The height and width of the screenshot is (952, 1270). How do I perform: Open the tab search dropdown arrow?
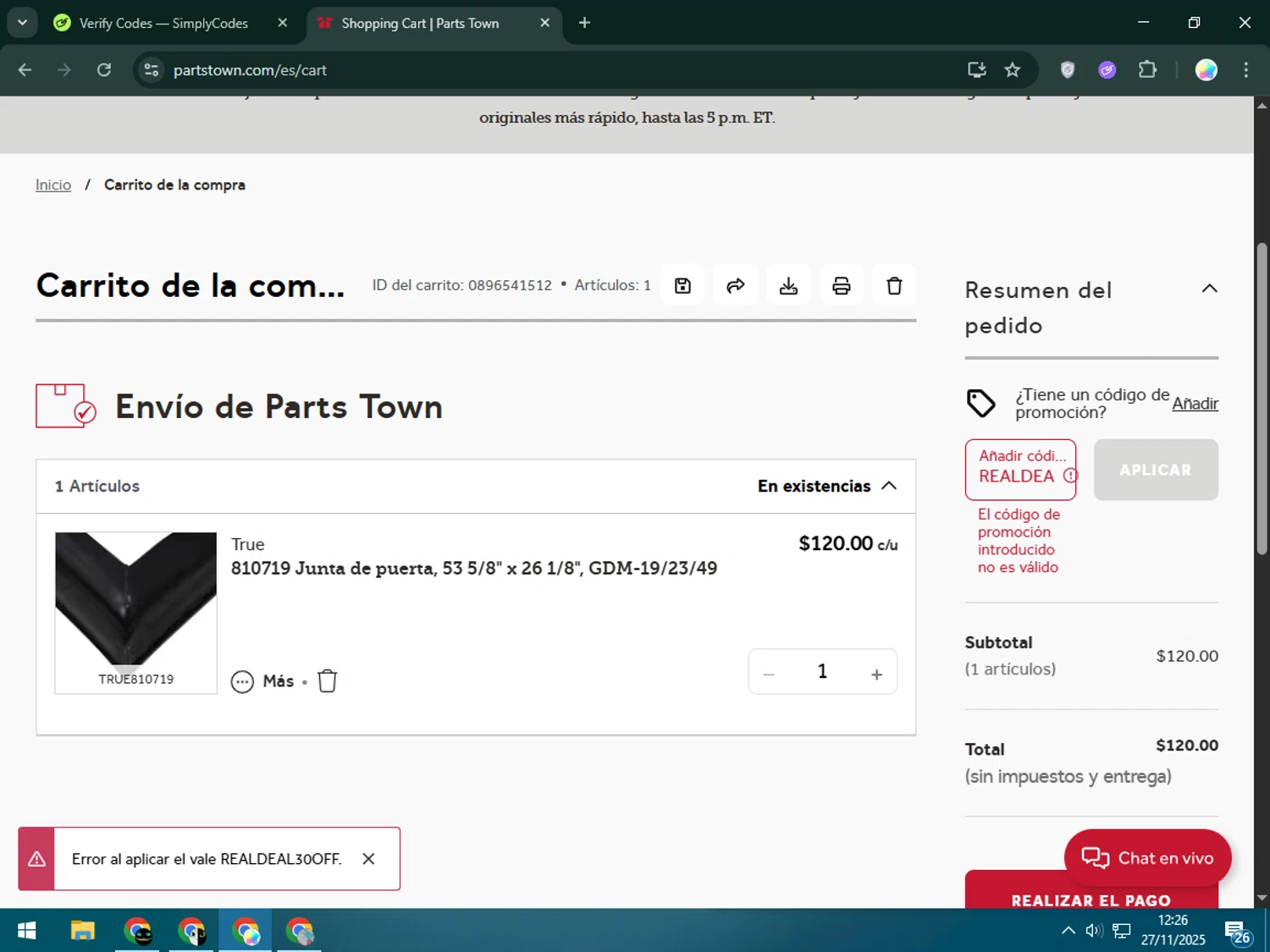pos(22,23)
